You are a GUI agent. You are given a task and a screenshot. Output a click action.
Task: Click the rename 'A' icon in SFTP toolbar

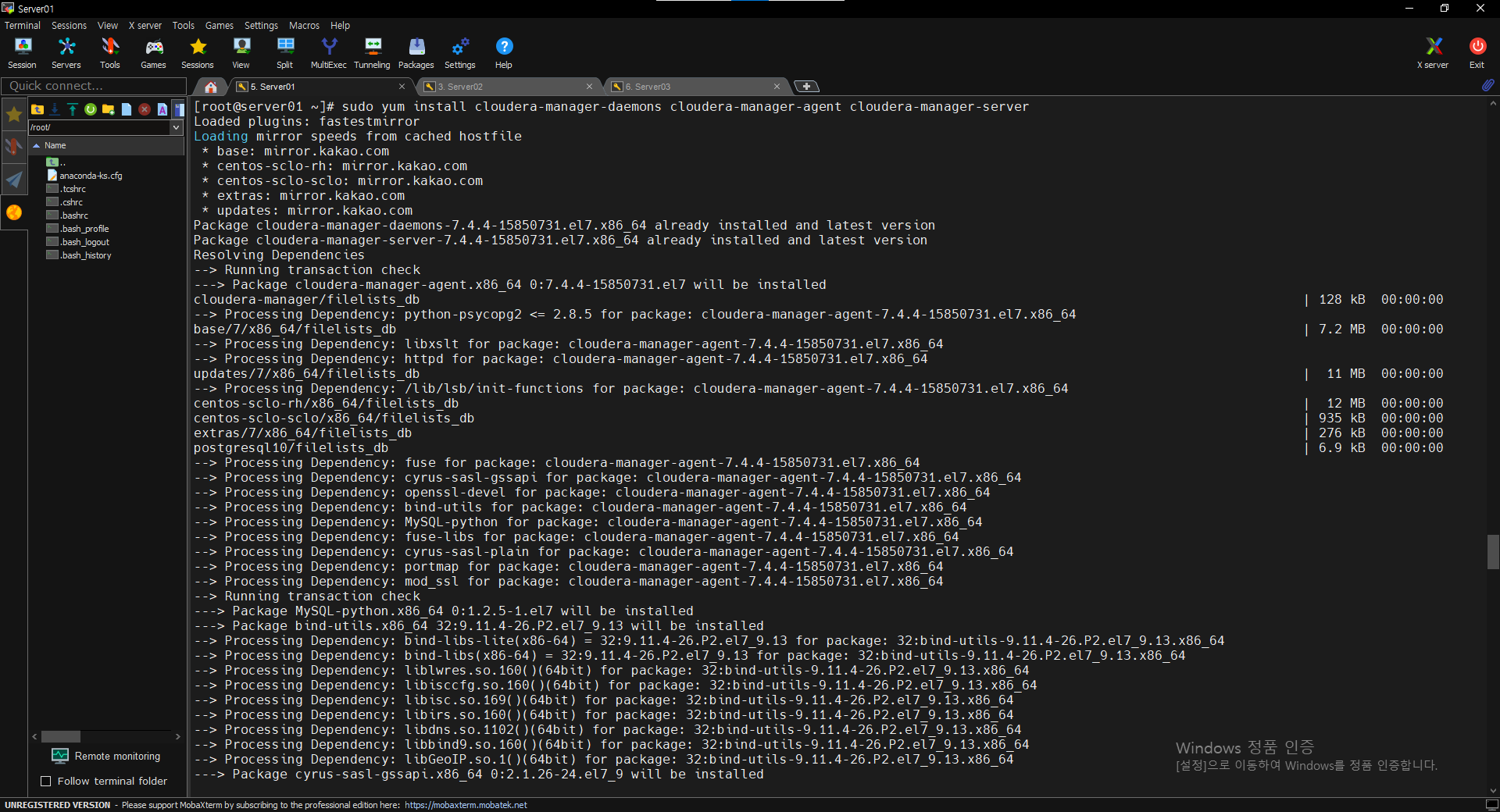click(162, 109)
